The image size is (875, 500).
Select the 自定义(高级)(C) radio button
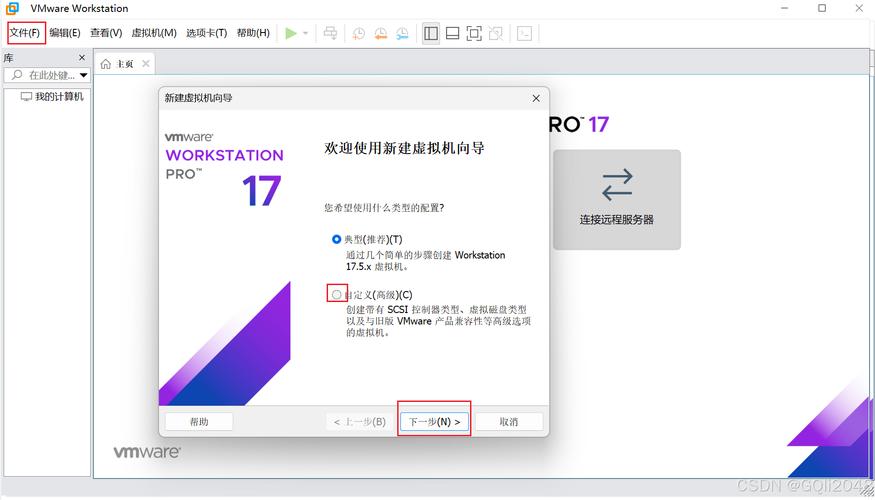pos(336,294)
